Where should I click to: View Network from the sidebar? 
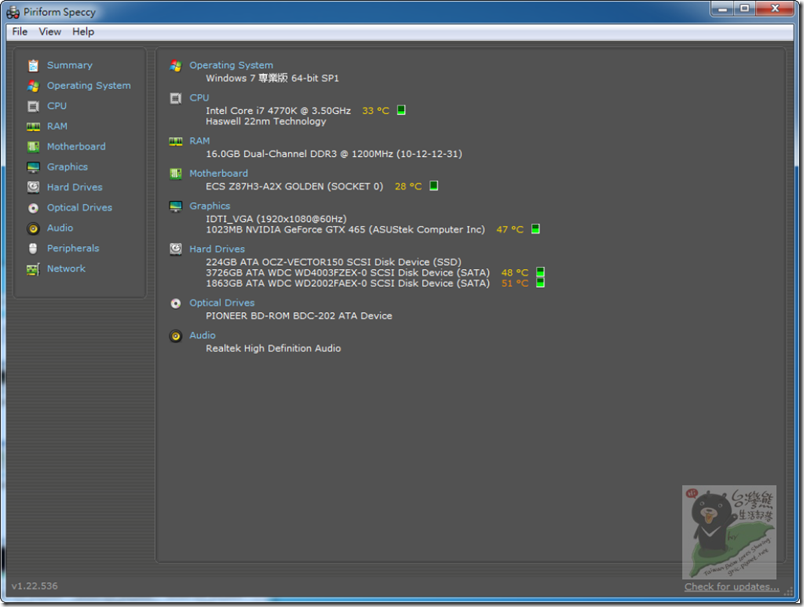(x=66, y=269)
